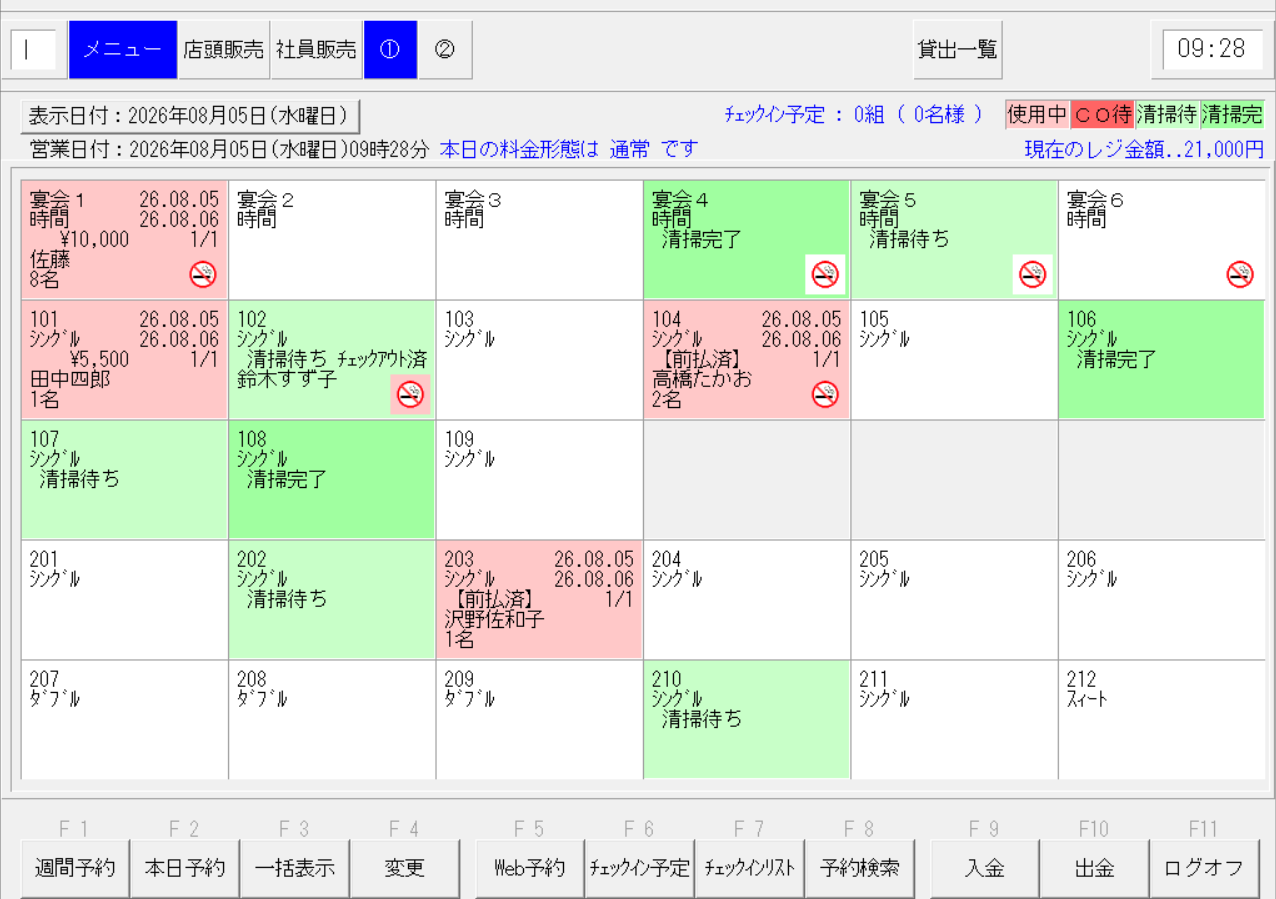Screen dimensions: 1276x899
Task: Select cleaned room 108
Action: pyautogui.click(x=332, y=480)
